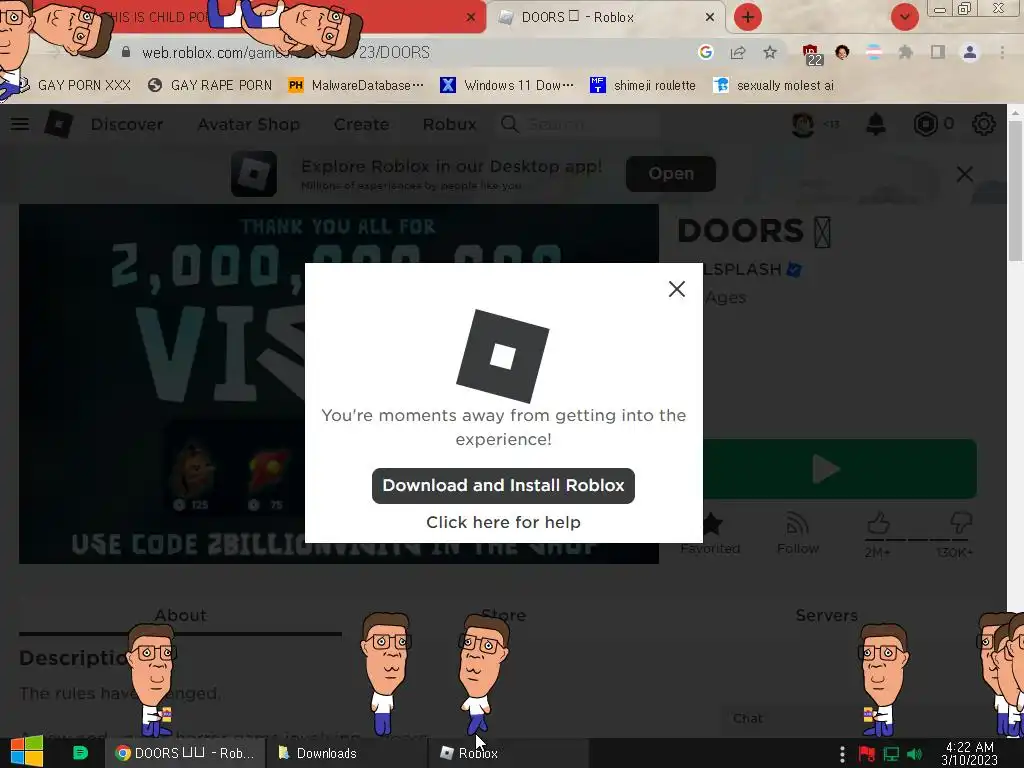Open Avatar Shop in Roblox navigation

248,124
